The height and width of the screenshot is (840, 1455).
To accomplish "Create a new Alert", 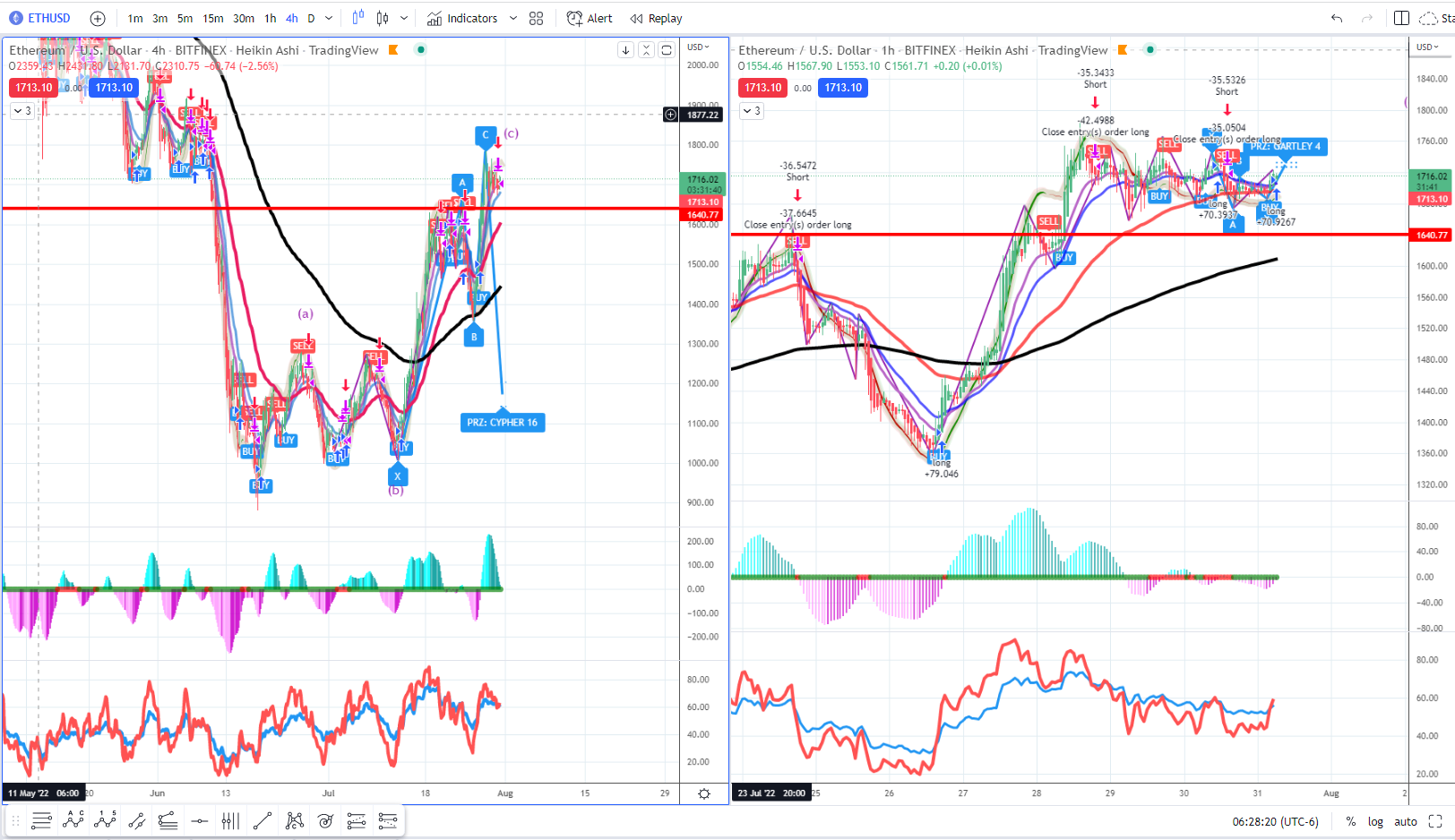I will point(590,18).
